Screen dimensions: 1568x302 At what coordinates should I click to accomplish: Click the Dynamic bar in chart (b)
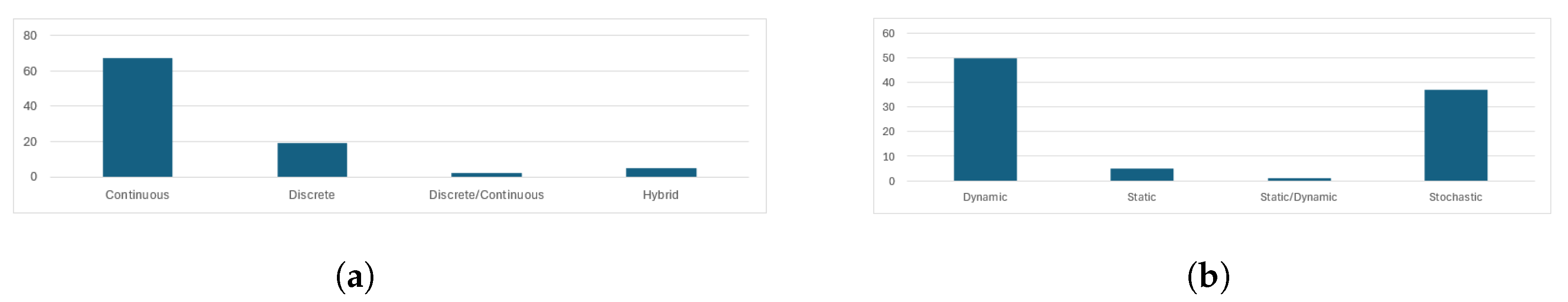985,119
